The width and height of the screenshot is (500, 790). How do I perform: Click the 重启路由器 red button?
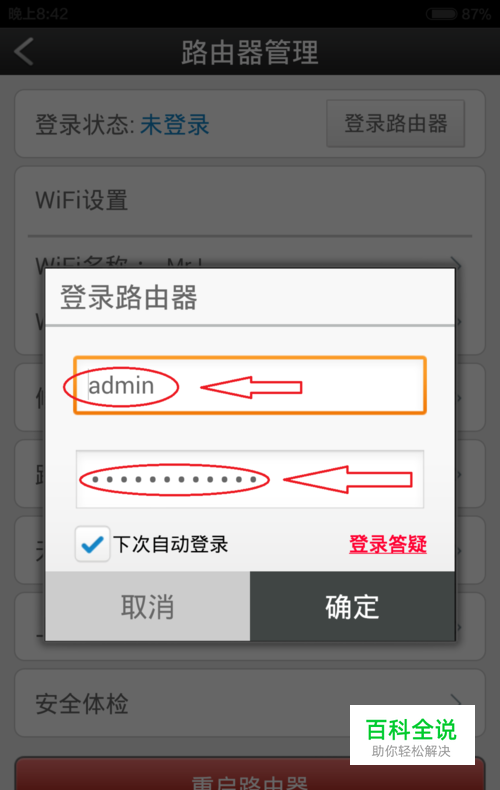(x=250, y=774)
